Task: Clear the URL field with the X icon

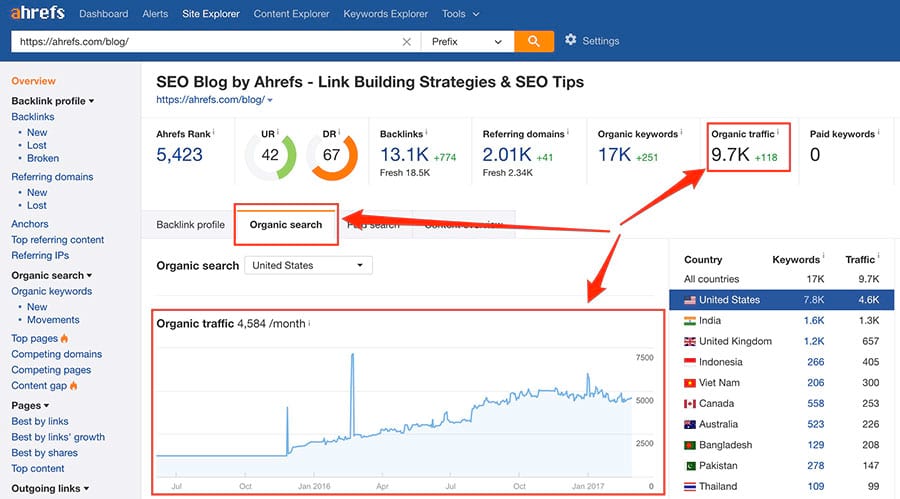Action: 406,42
